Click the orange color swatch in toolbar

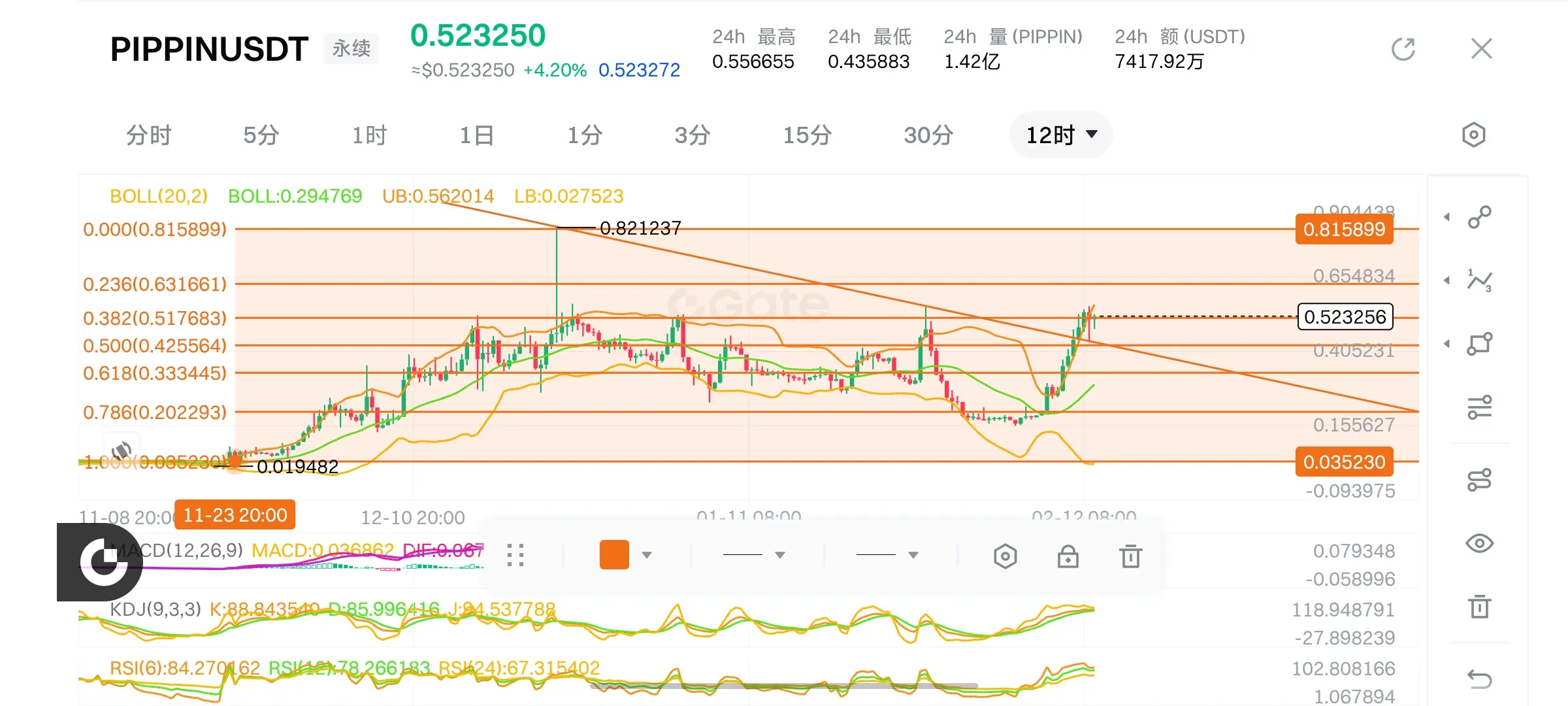pyautogui.click(x=614, y=555)
